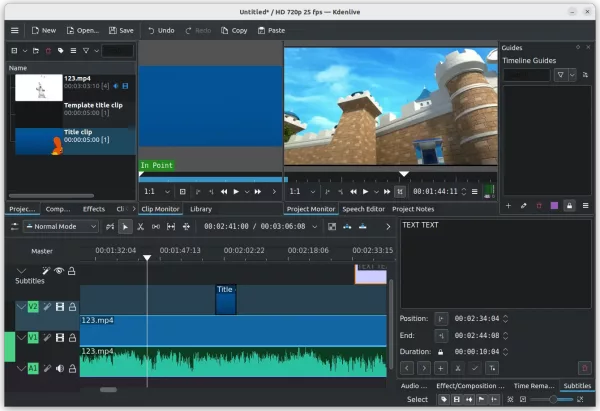Click the purple guide category color swatch
600x411 pixels.
pyautogui.click(x=554, y=206)
